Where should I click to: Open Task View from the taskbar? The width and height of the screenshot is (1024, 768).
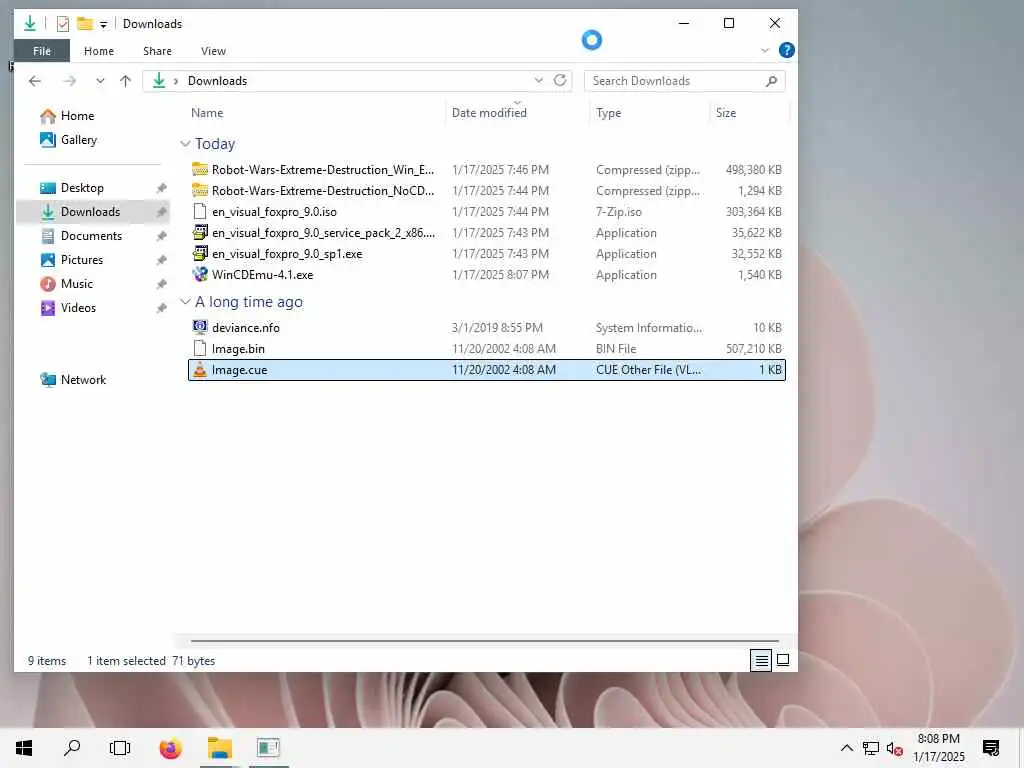tap(120, 748)
